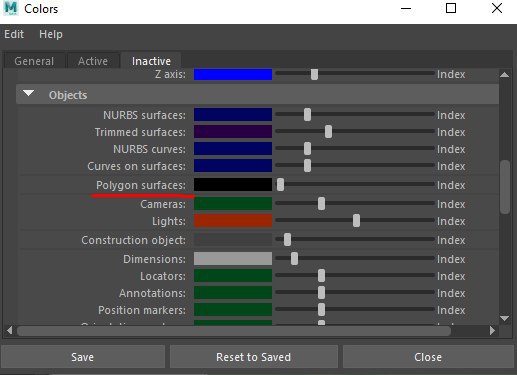Open the Help menu
This screenshot has height=375, width=517.
51,34
